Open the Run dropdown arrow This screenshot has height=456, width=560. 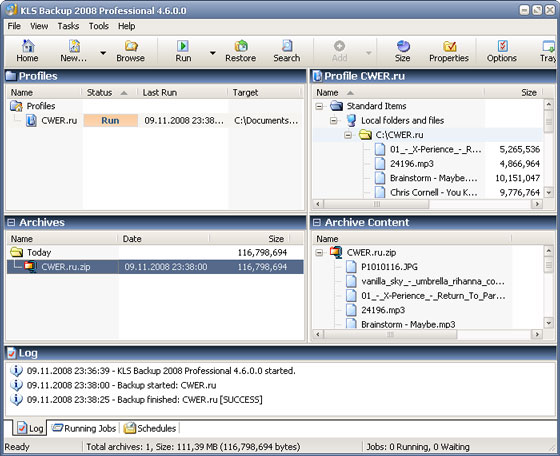[x=213, y=53]
